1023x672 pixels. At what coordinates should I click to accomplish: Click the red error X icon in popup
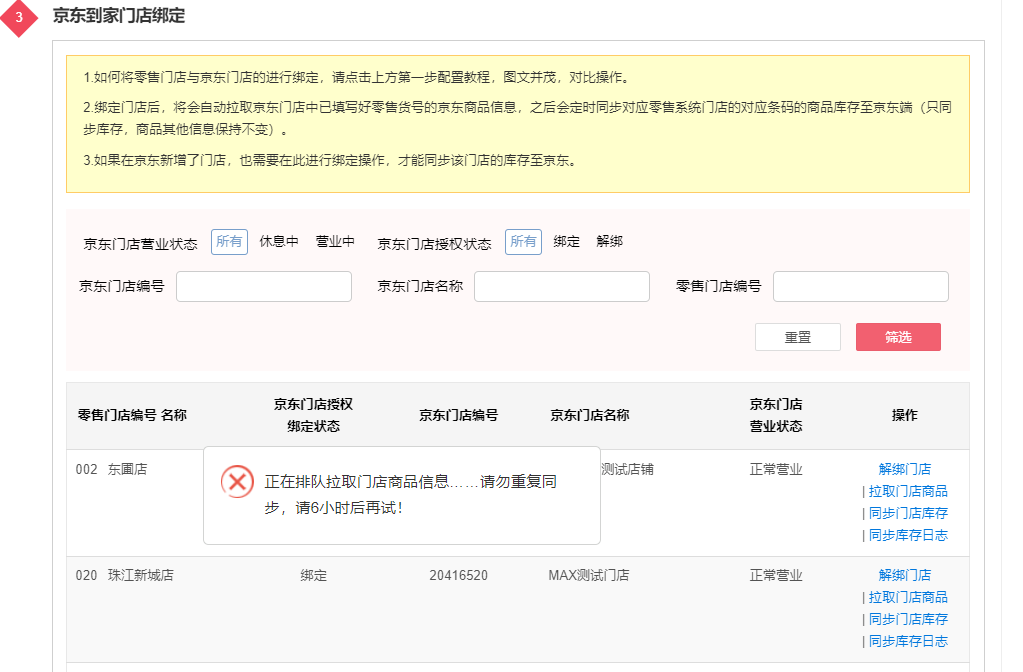tap(237, 482)
